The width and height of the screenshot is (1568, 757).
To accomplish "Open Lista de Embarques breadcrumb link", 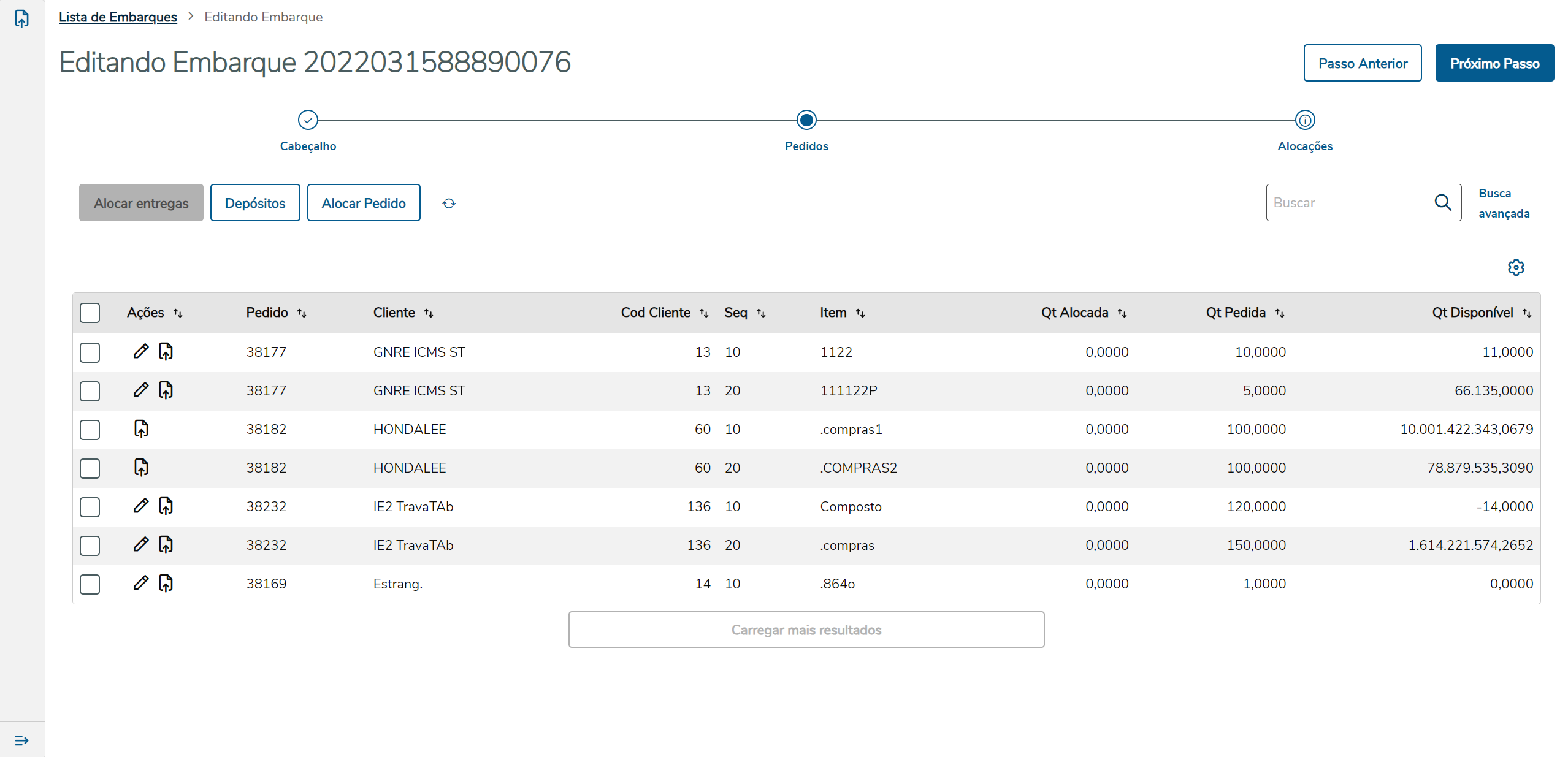I will (118, 17).
